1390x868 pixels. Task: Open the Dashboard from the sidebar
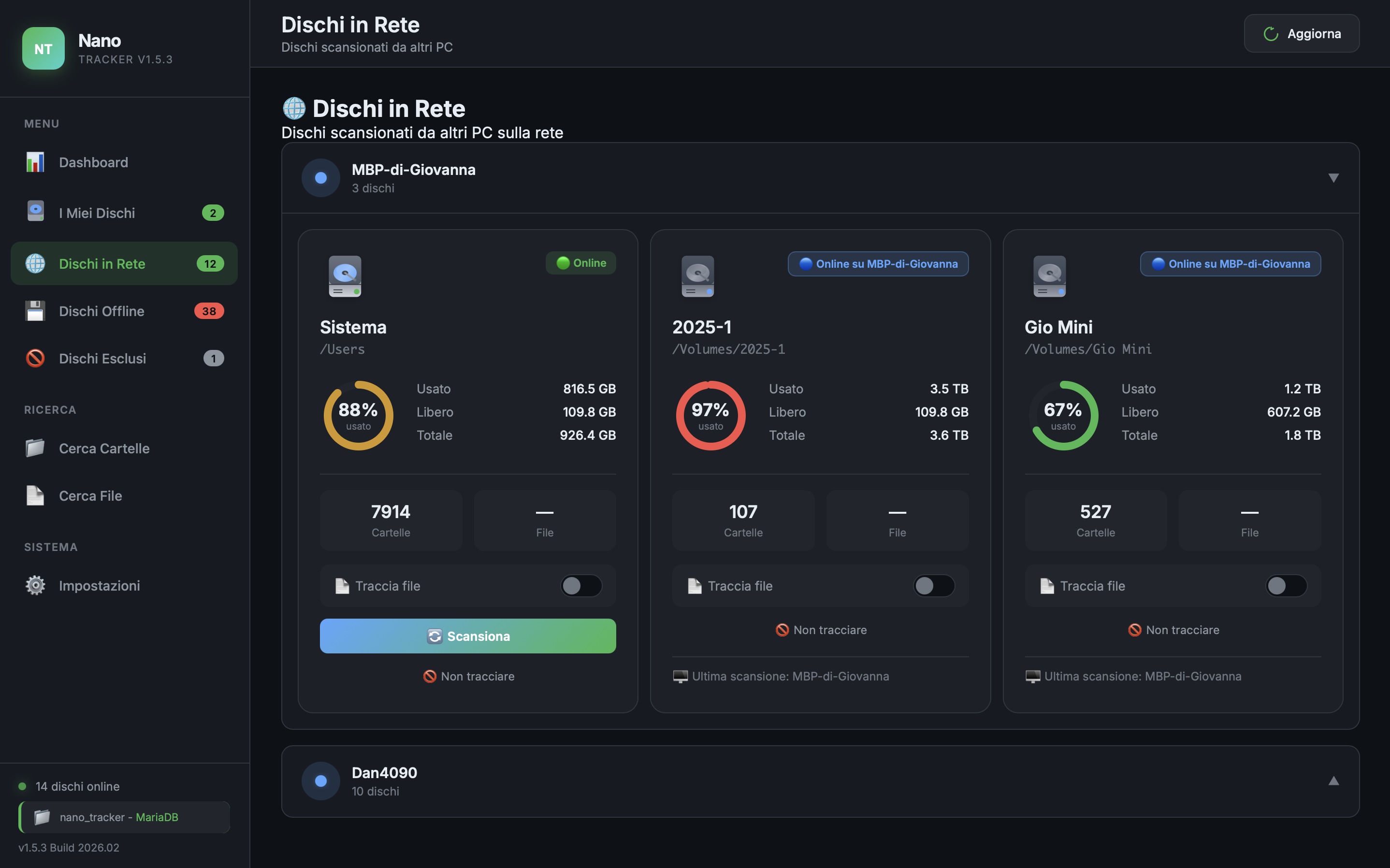tap(94, 162)
